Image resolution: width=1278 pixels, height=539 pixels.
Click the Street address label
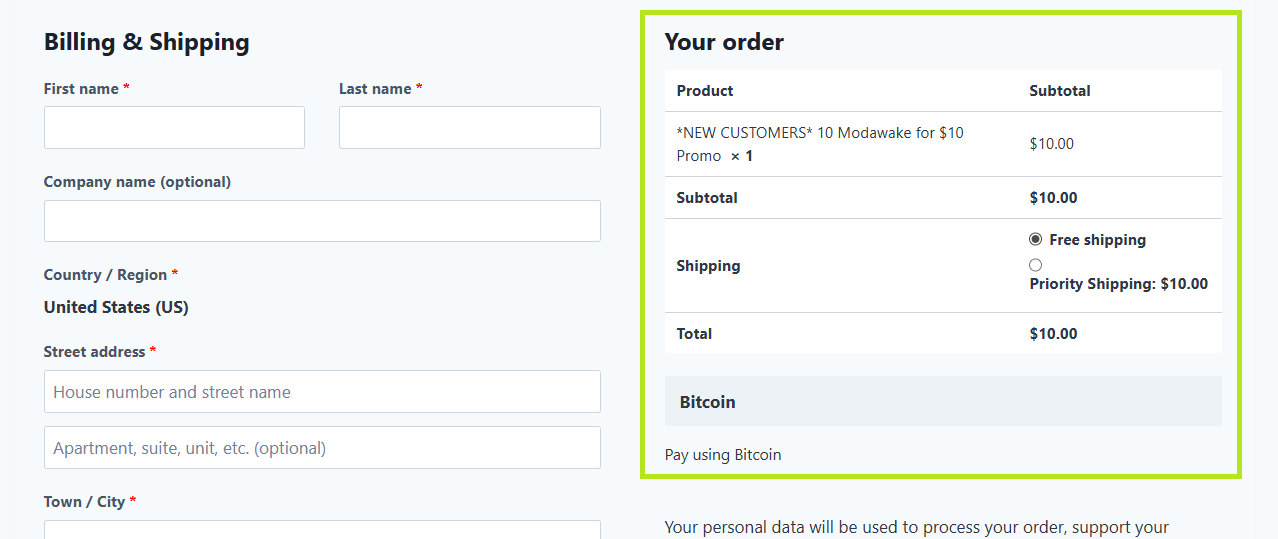95,352
